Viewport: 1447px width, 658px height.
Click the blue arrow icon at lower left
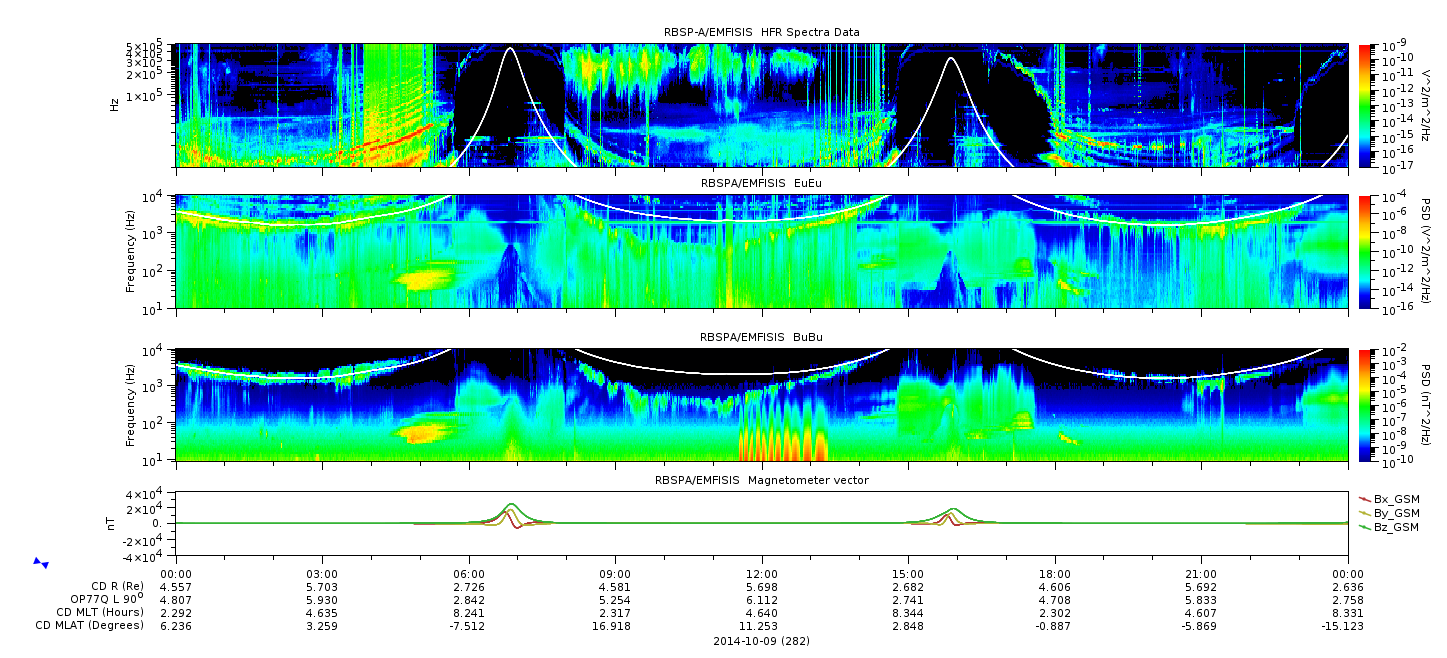pyautogui.click(x=41, y=564)
